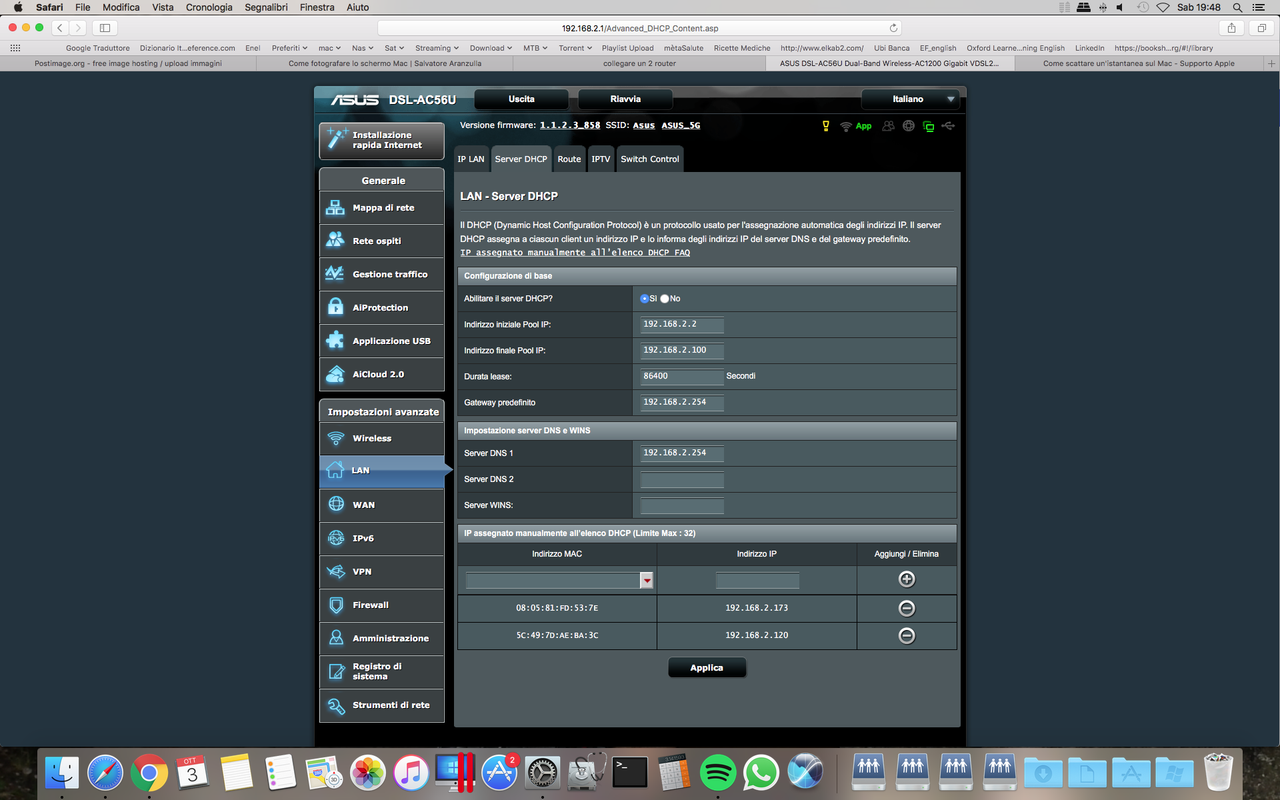Go to Gestione traffico
This screenshot has height=800, width=1280.
[381, 274]
